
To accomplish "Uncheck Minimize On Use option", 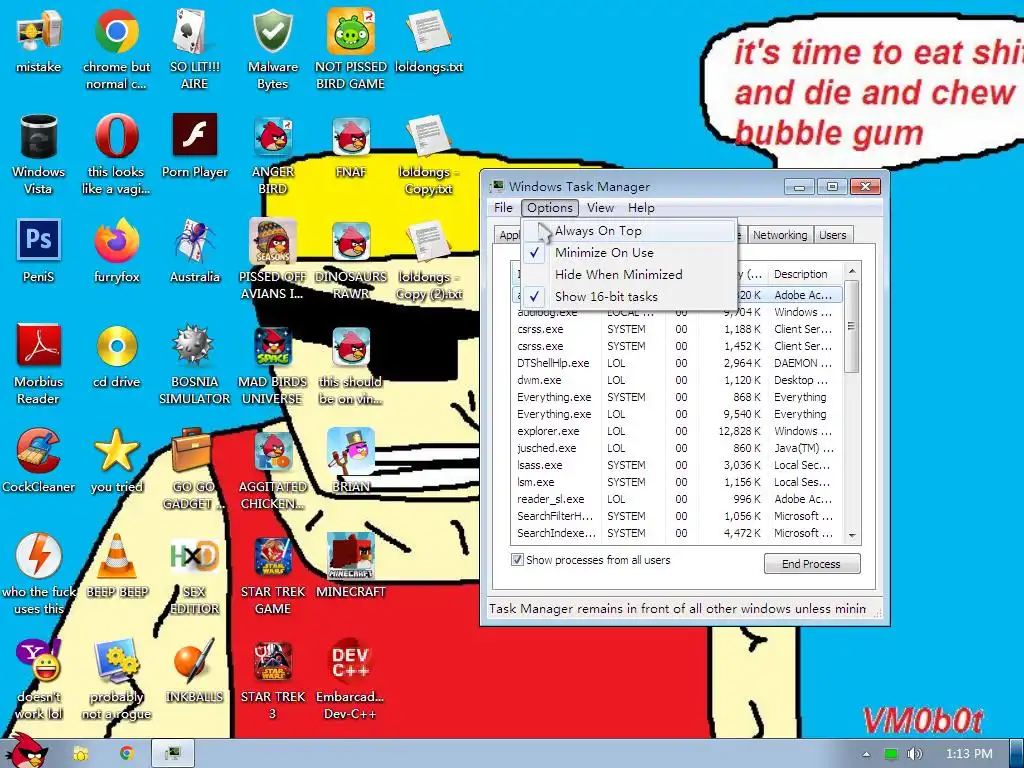I will 630,253.
